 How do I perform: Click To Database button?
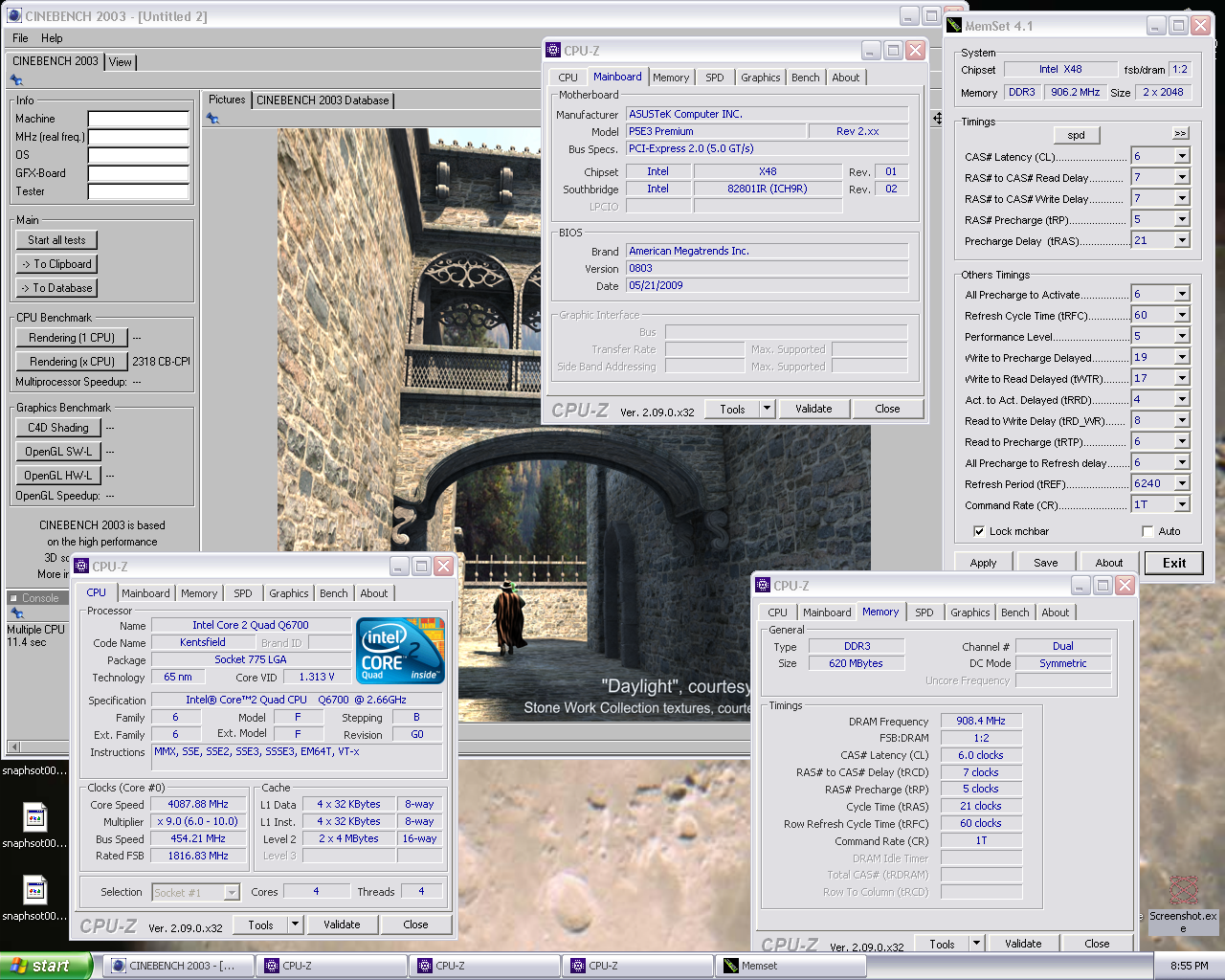(x=56, y=288)
